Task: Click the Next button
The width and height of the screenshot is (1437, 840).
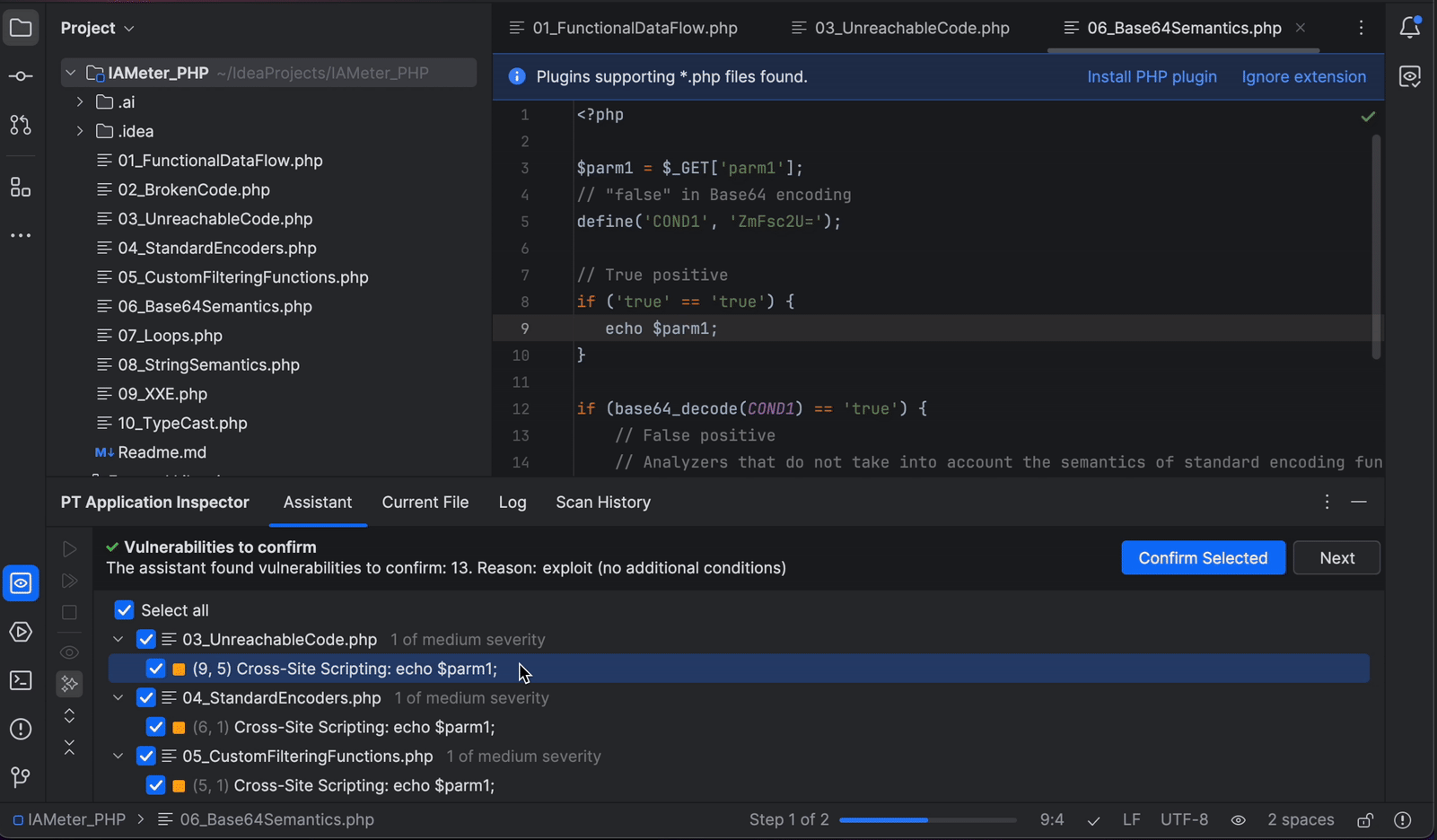Action: click(1336, 558)
